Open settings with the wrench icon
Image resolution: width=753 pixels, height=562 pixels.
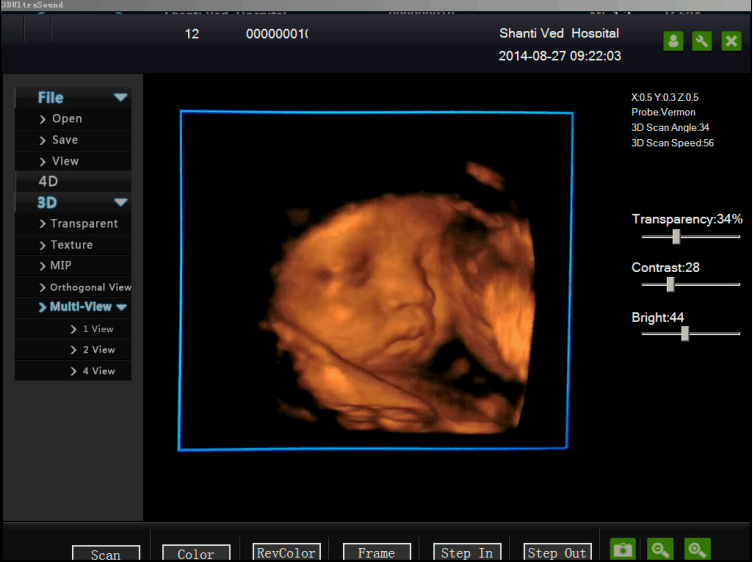pyautogui.click(x=702, y=41)
